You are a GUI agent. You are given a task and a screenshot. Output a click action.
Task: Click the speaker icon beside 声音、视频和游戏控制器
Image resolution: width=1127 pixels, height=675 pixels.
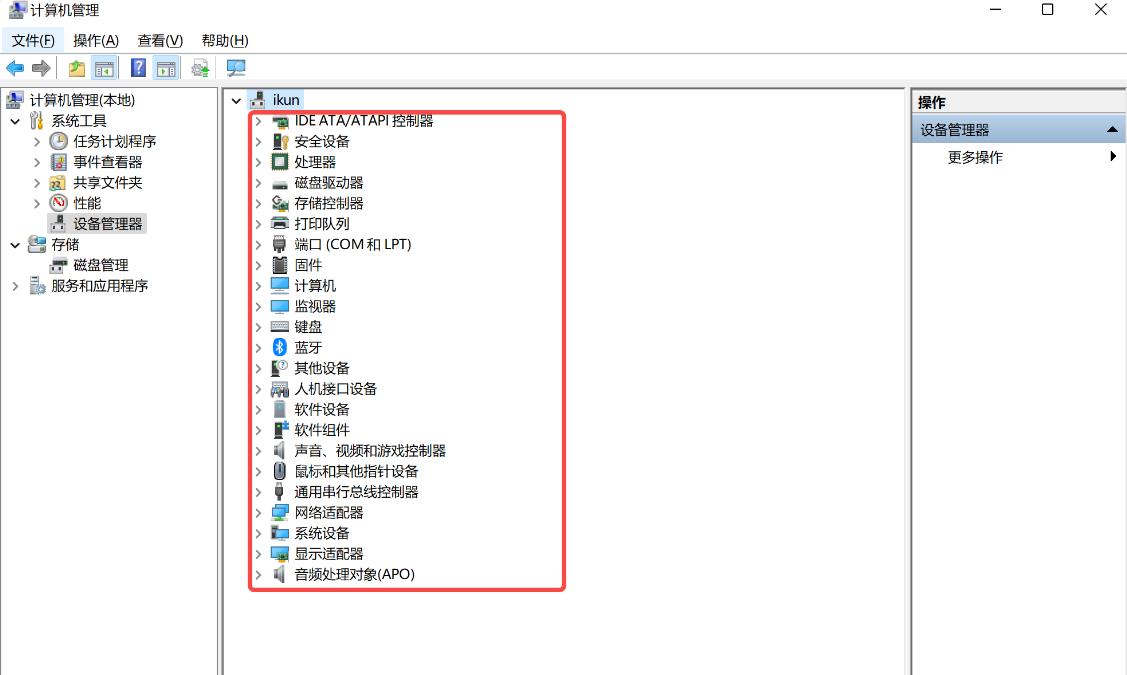[280, 451]
